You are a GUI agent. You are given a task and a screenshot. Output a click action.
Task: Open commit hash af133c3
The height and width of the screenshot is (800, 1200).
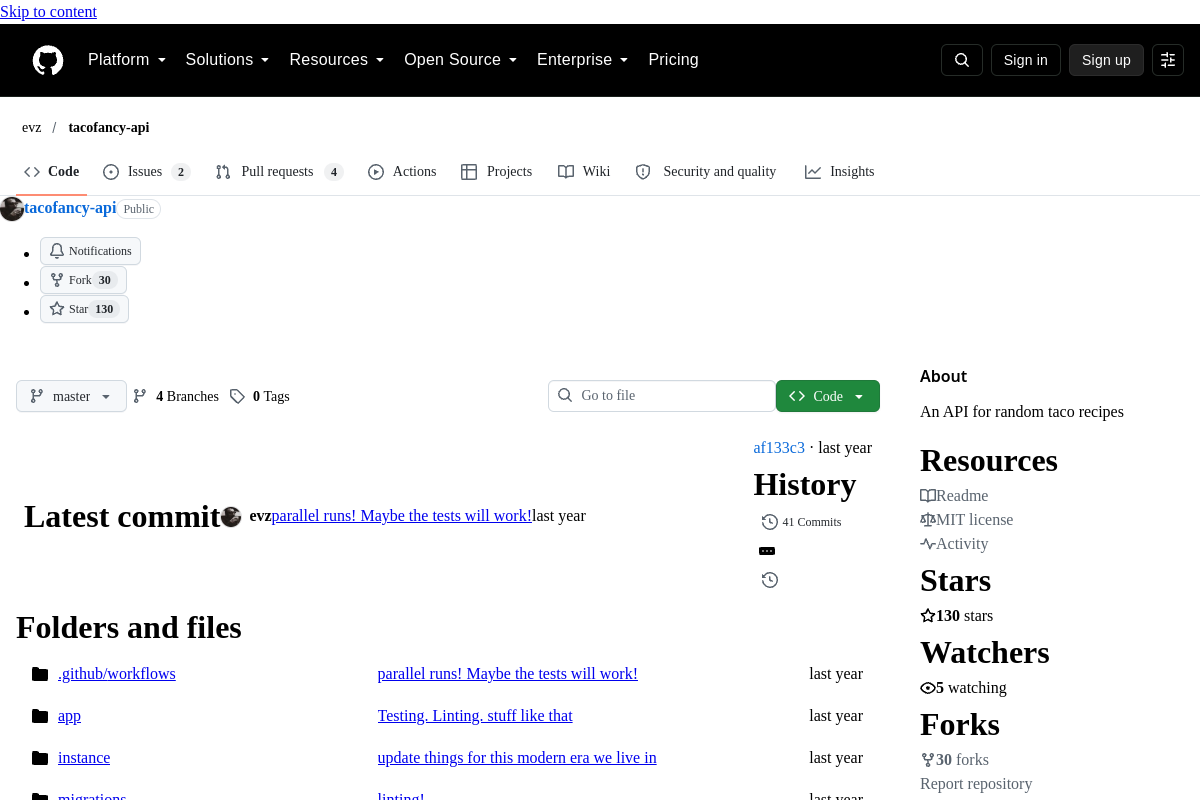779,448
